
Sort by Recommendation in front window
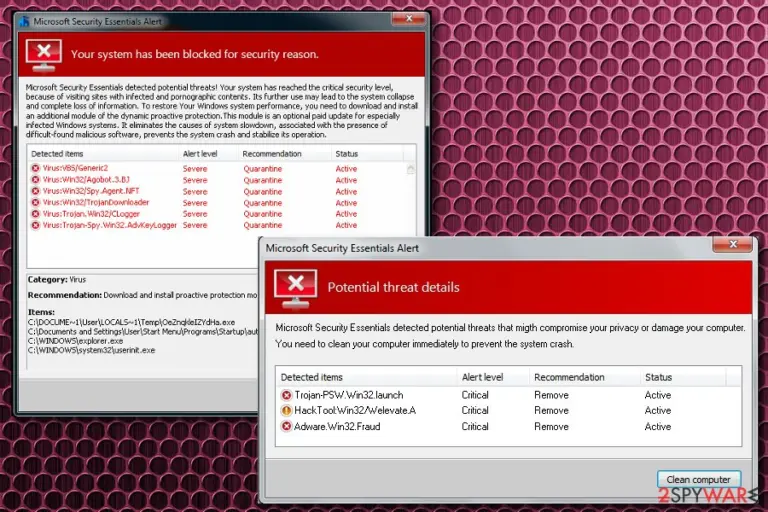(x=584, y=377)
